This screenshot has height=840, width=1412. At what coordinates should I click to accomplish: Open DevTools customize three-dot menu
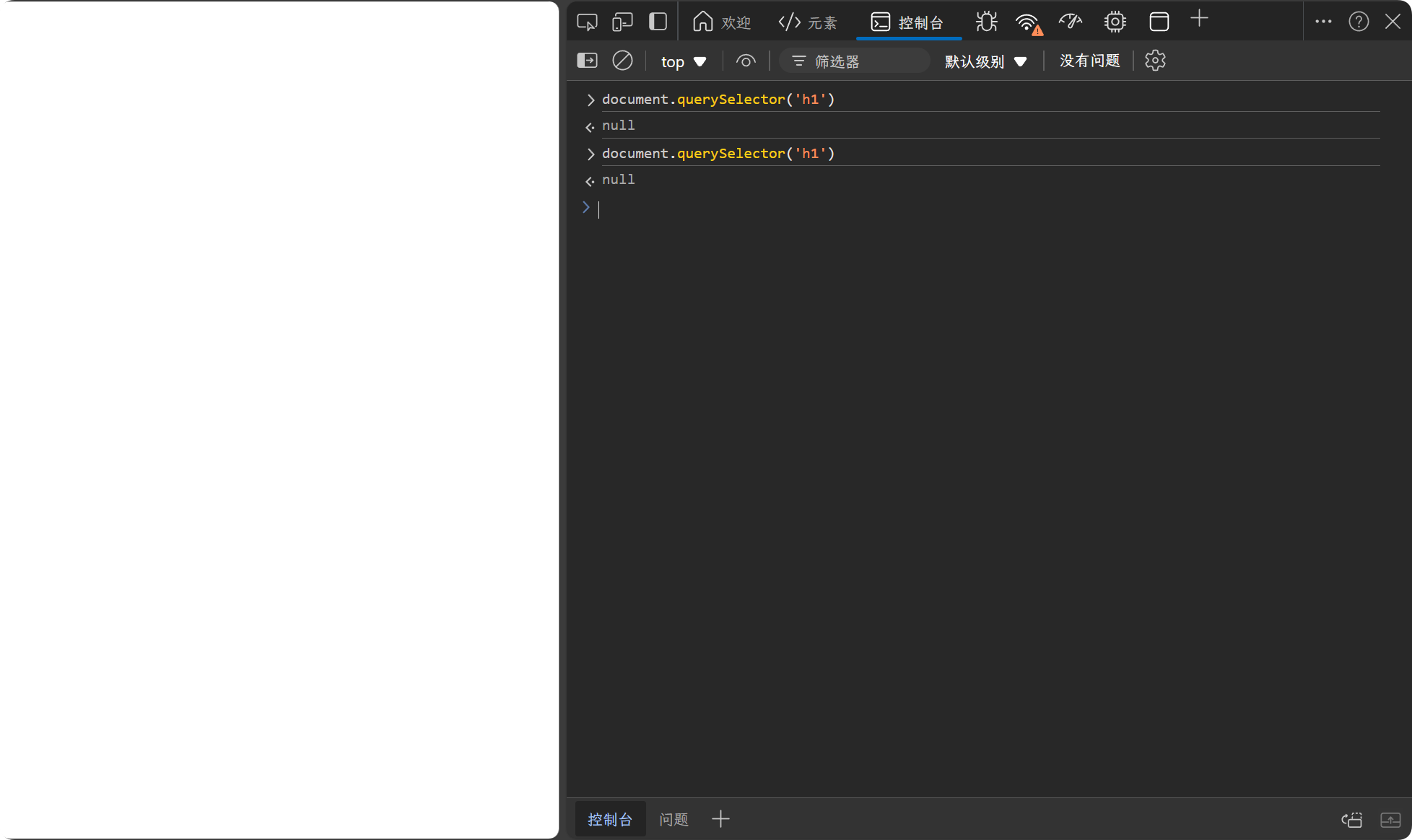(1323, 22)
